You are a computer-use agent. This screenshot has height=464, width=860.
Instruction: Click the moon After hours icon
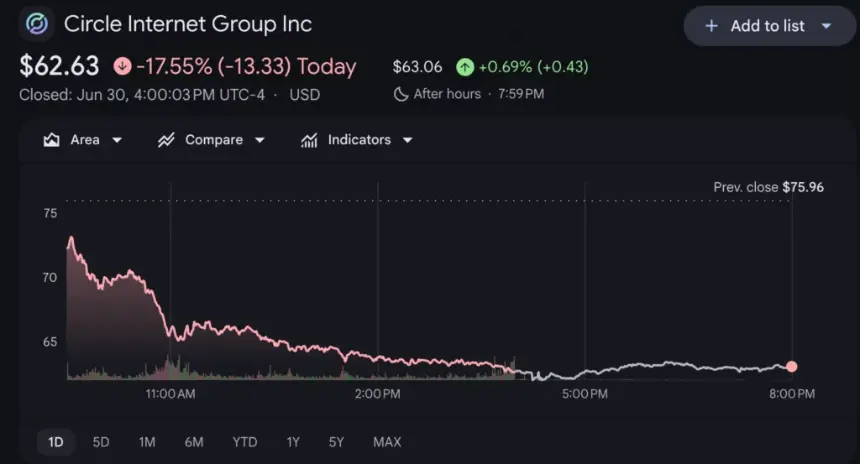401,94
